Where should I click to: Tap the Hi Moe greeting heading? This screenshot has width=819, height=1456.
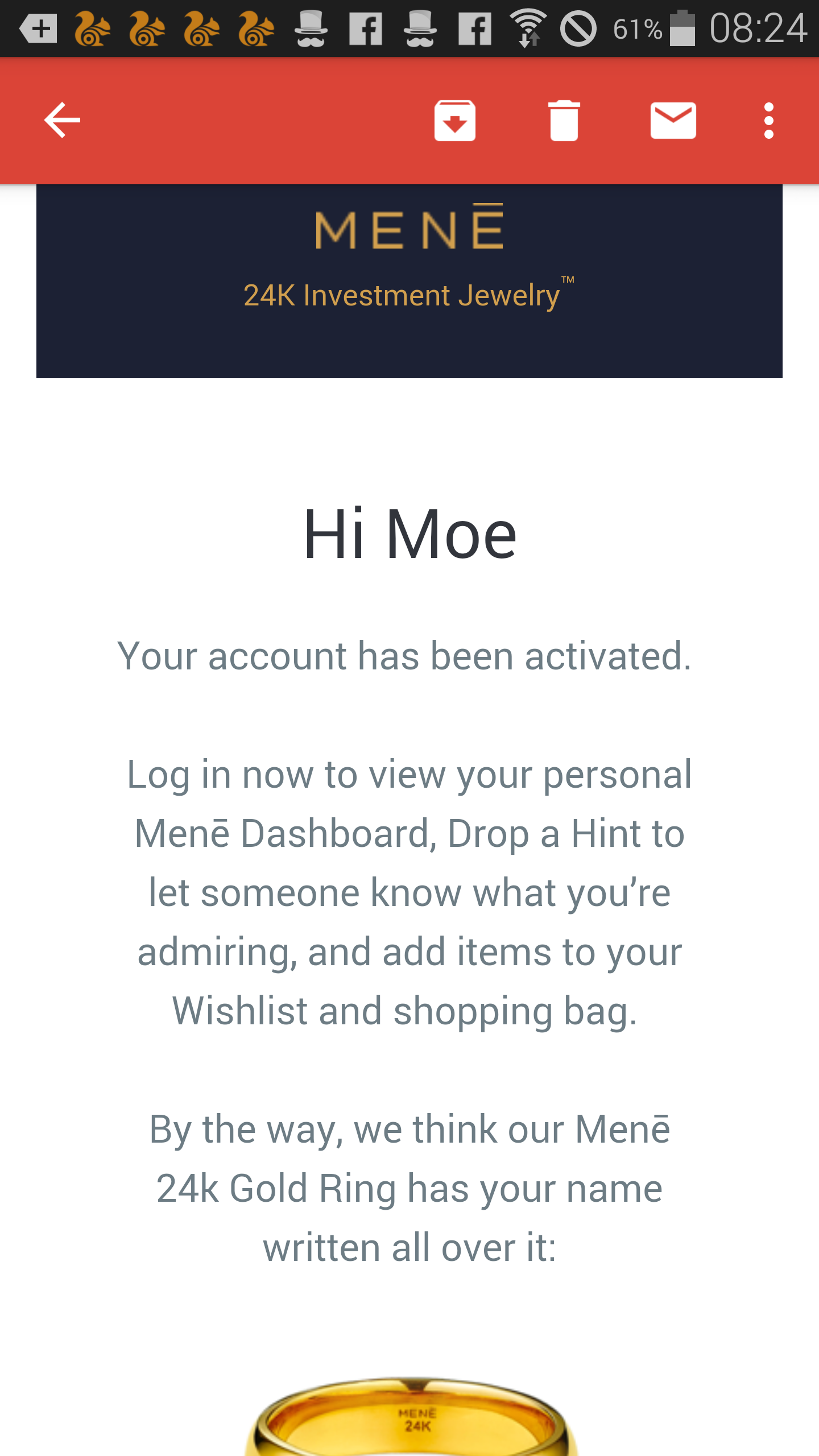(410, 535)
